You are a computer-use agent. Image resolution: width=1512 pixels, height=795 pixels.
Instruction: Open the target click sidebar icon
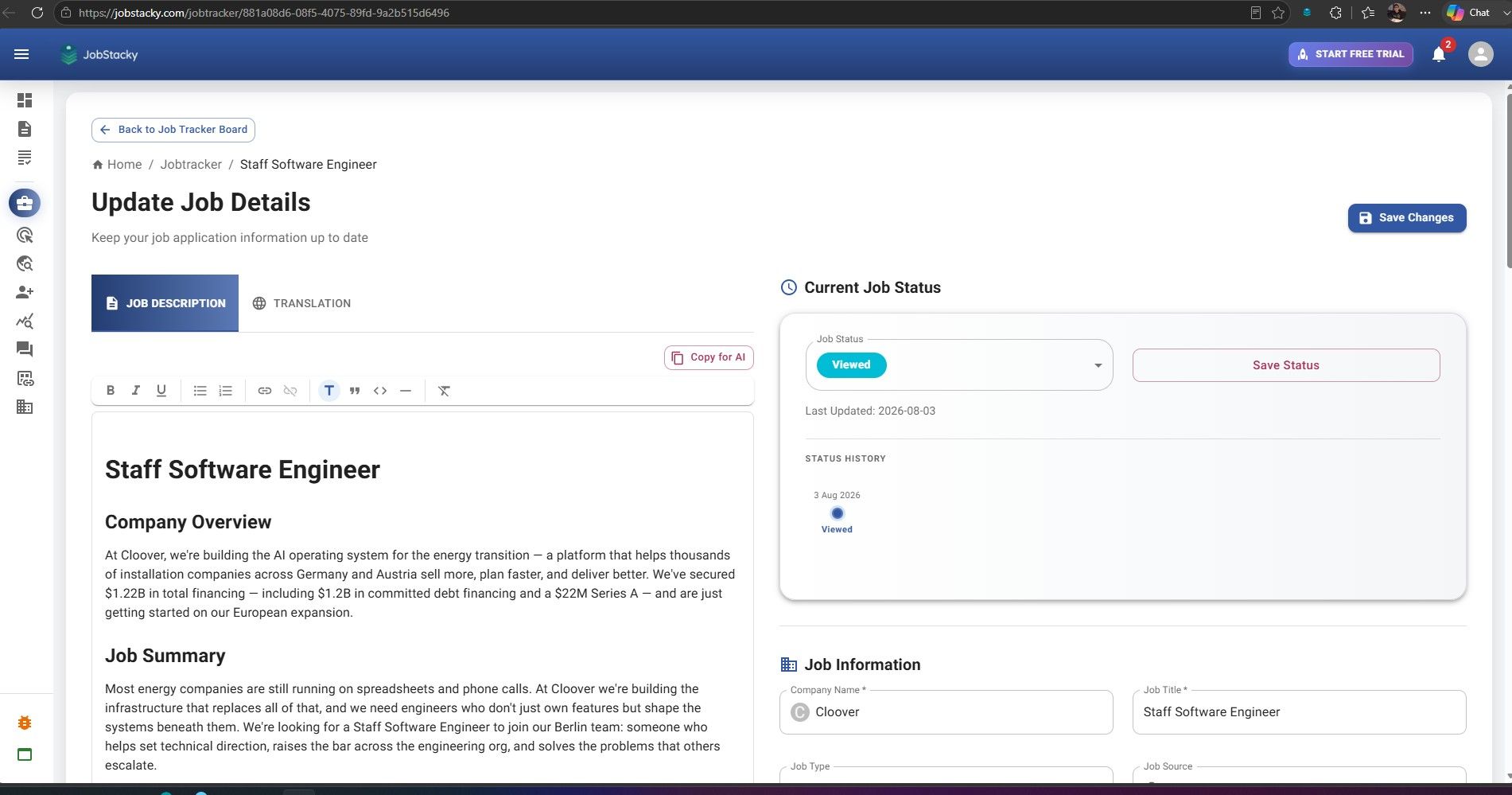click(x=25, y=235)
